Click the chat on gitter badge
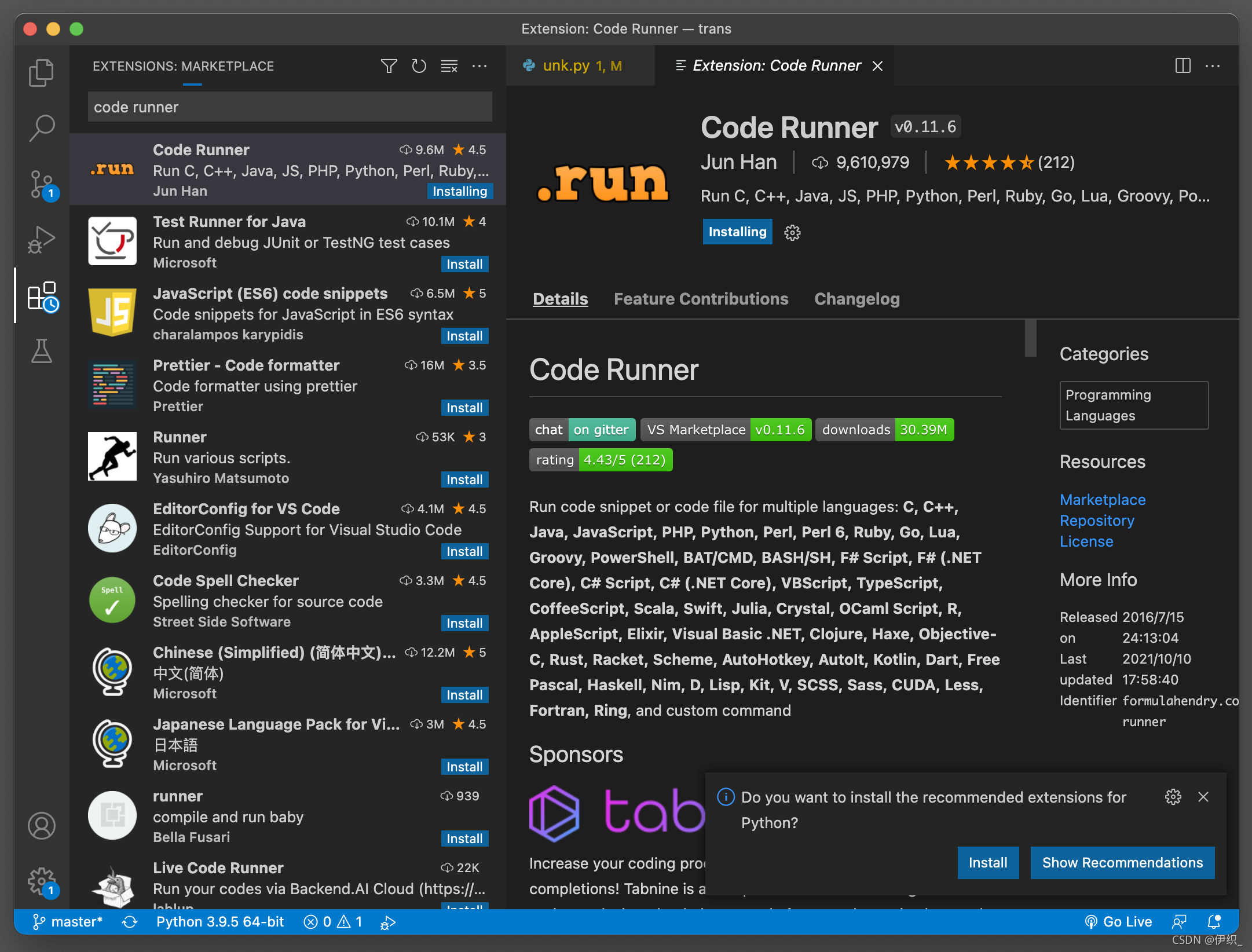 (582, 430)
